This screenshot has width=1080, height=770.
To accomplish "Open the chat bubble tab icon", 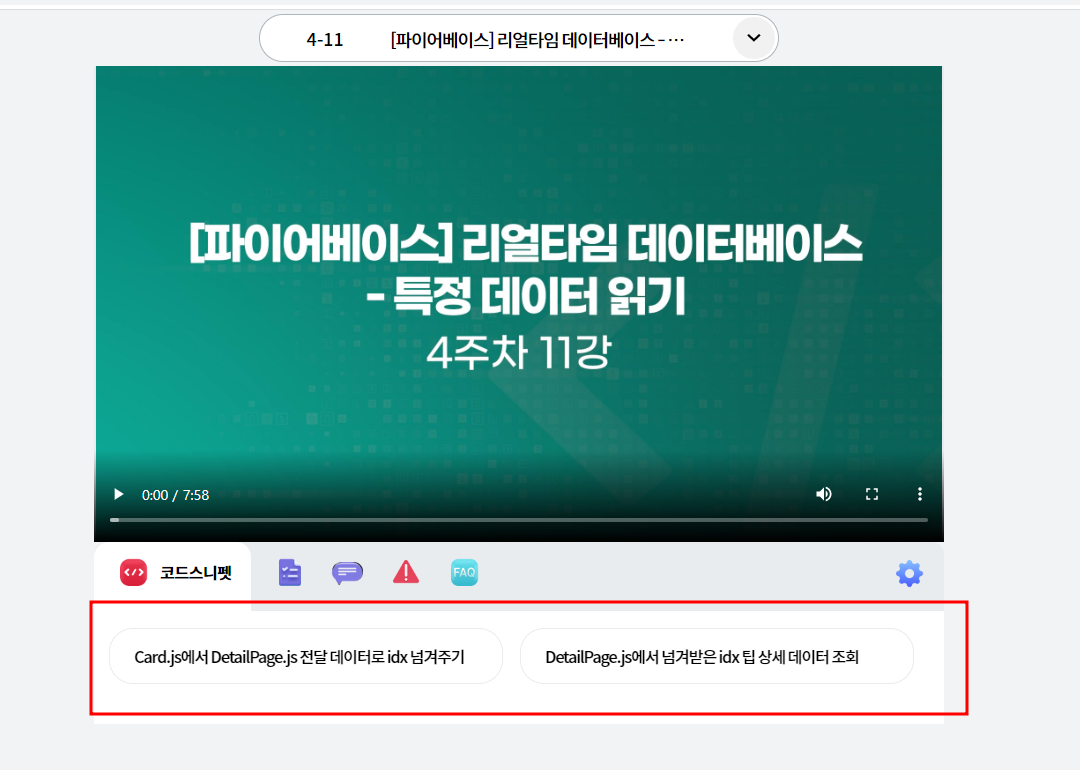I will [347, 573].
